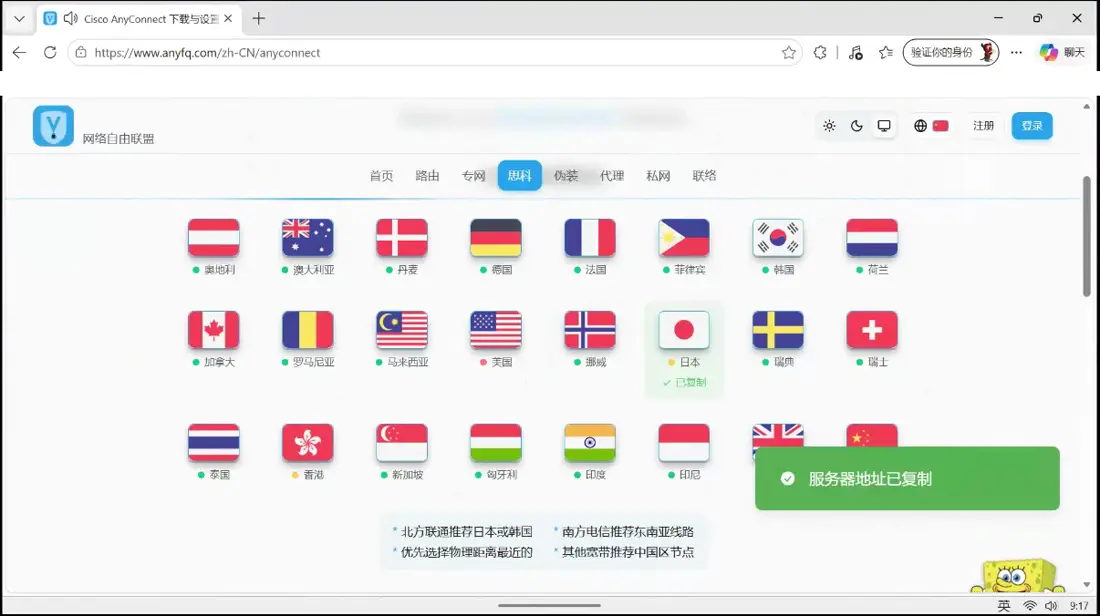Open the 首页 navigation tab
The height and width of the screenshot is (616, 1100).
382,175
